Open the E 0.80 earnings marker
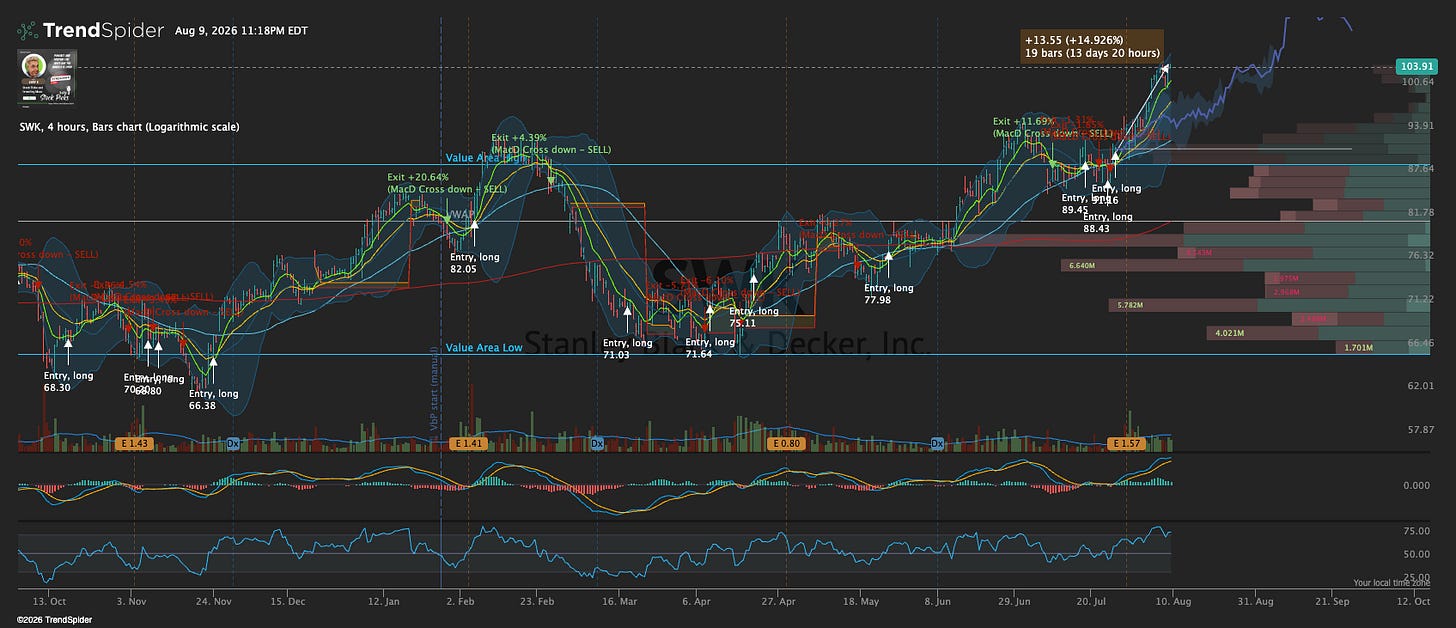Screen dimensions: 1456x628 point(787,443)
